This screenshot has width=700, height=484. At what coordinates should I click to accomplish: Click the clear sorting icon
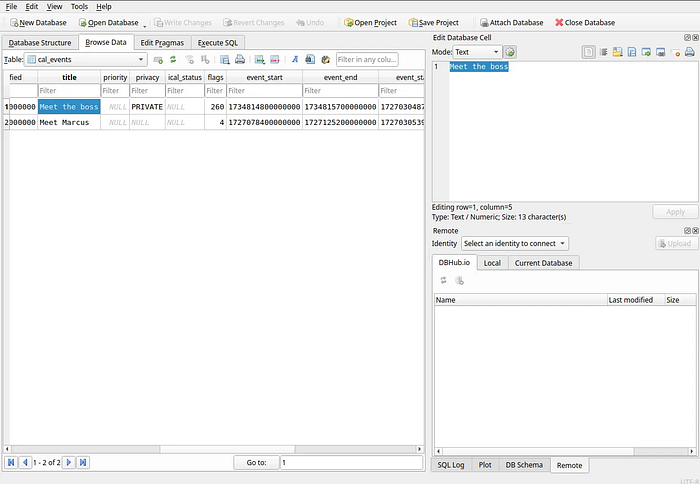click(205, 59)
